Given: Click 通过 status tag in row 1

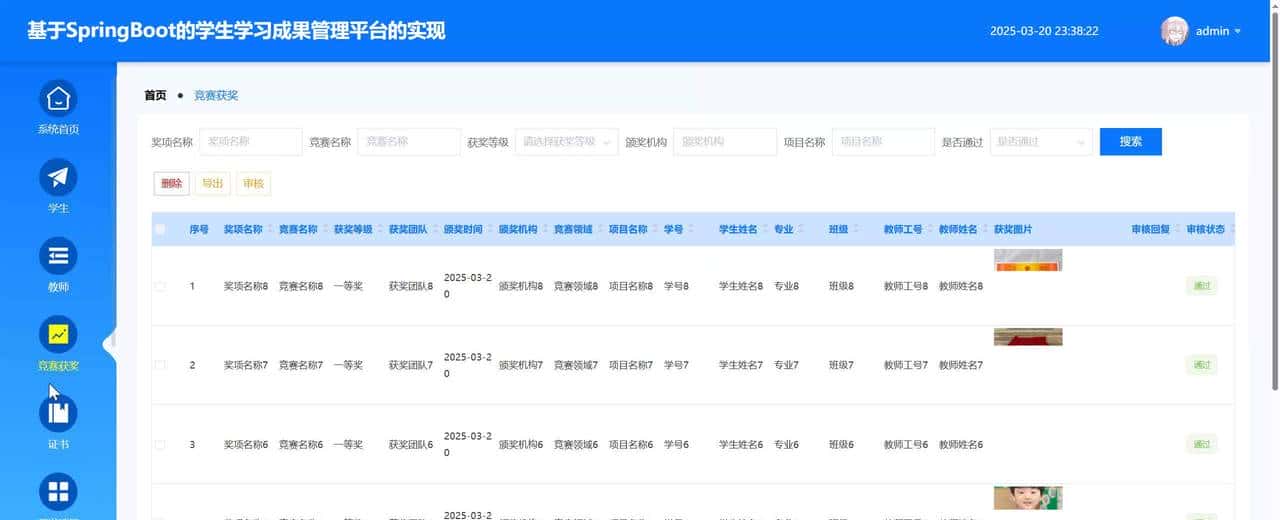Looking at the screenshot, I should pyautogui.click(x=1202, y=286).
